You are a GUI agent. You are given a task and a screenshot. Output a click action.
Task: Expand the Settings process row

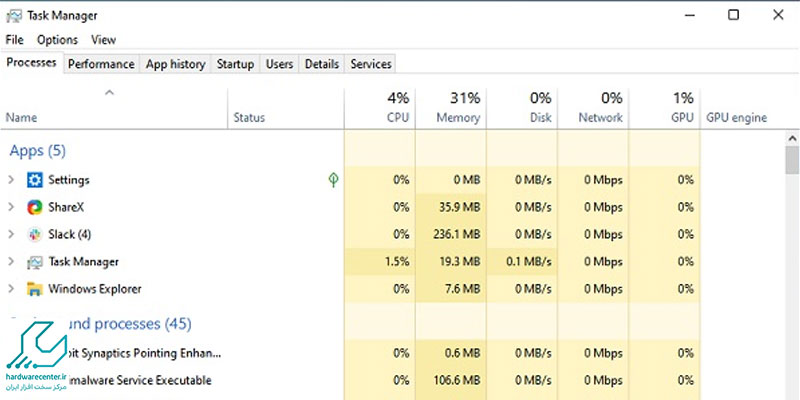(11, 180)
